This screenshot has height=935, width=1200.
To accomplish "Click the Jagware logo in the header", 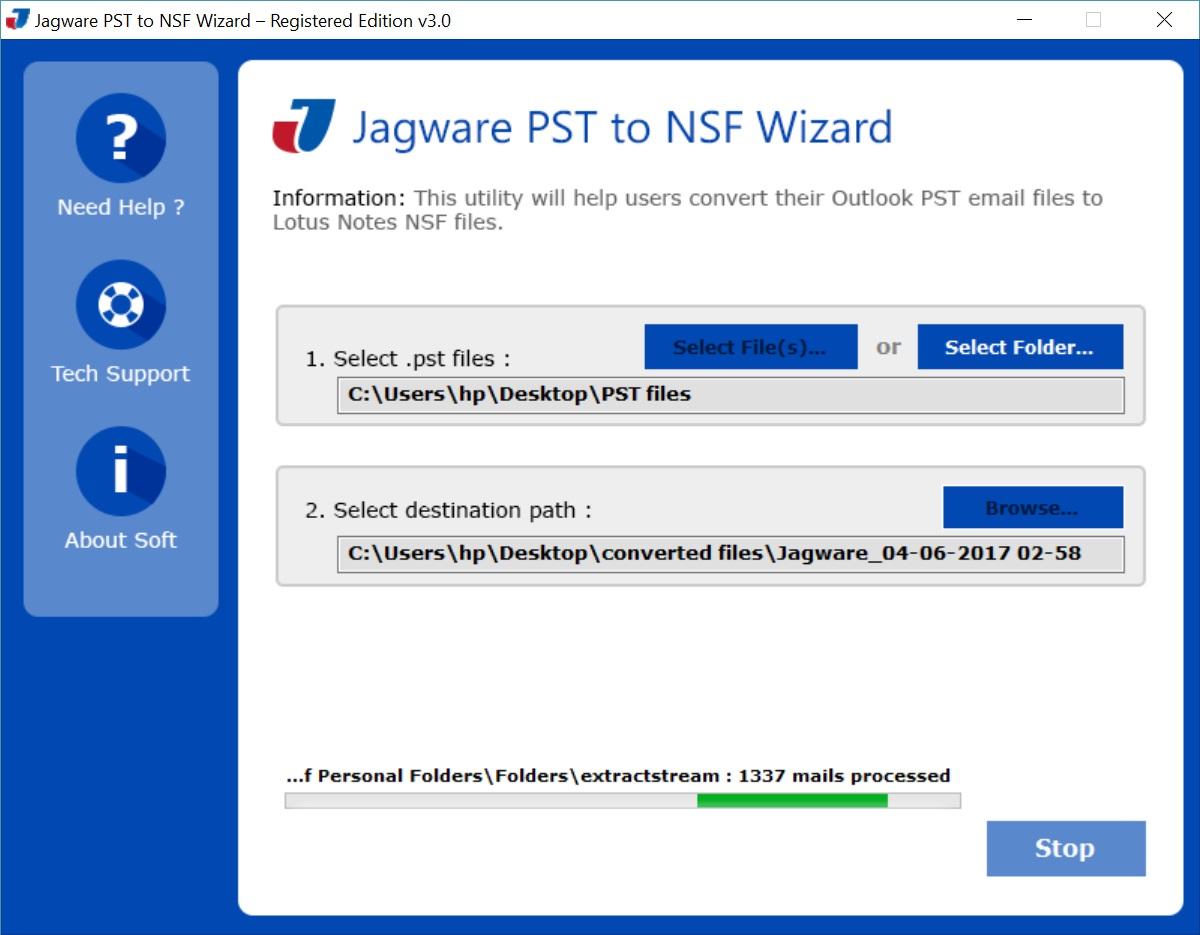I will [x=304, y=127].
